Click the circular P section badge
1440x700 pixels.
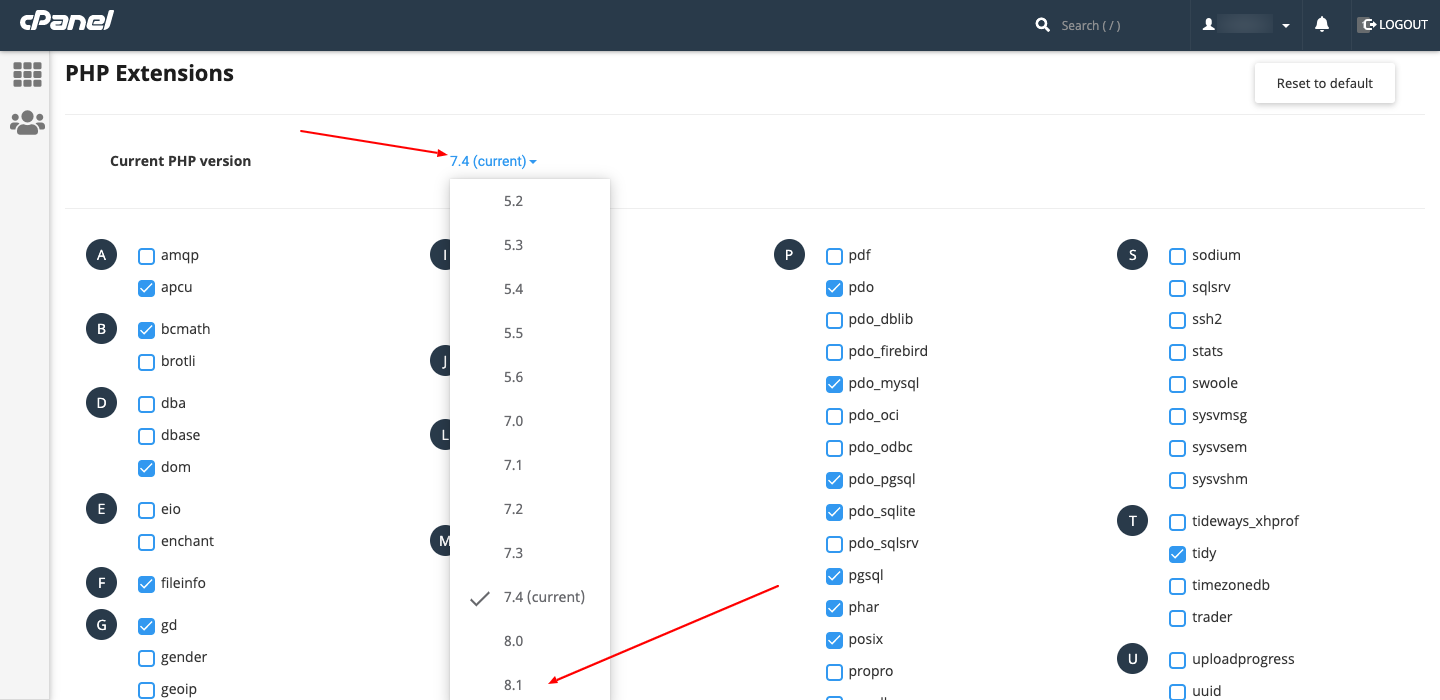[x=789, y=254]
